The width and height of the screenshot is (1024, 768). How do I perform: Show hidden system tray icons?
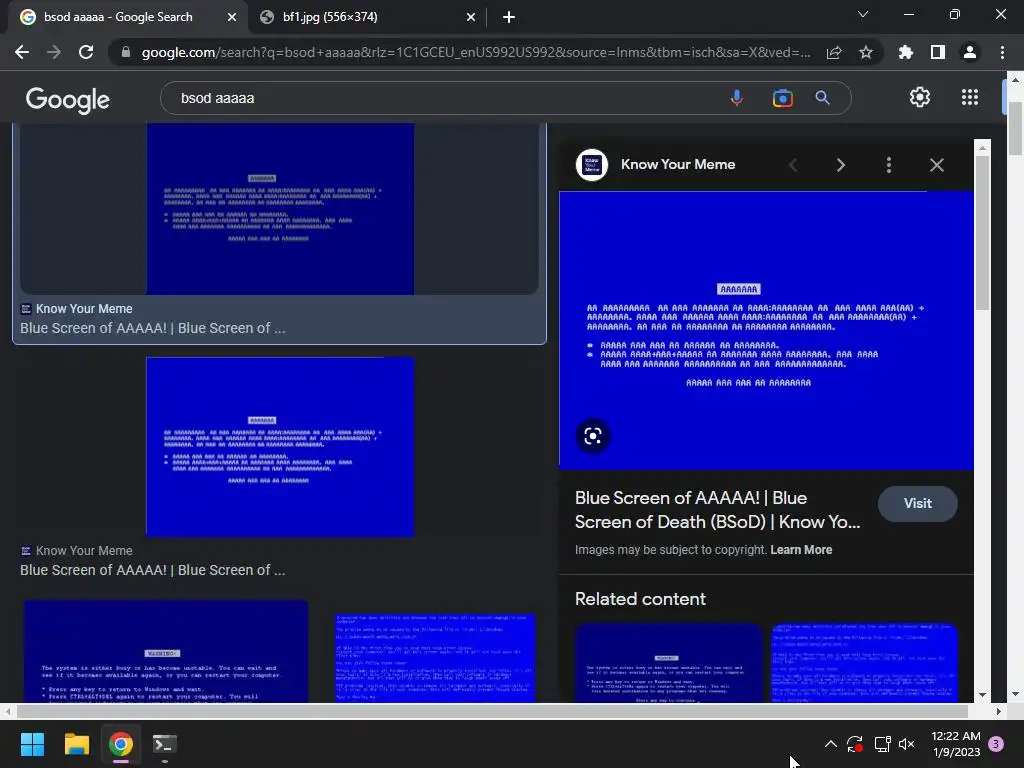(x=831, y=744)
